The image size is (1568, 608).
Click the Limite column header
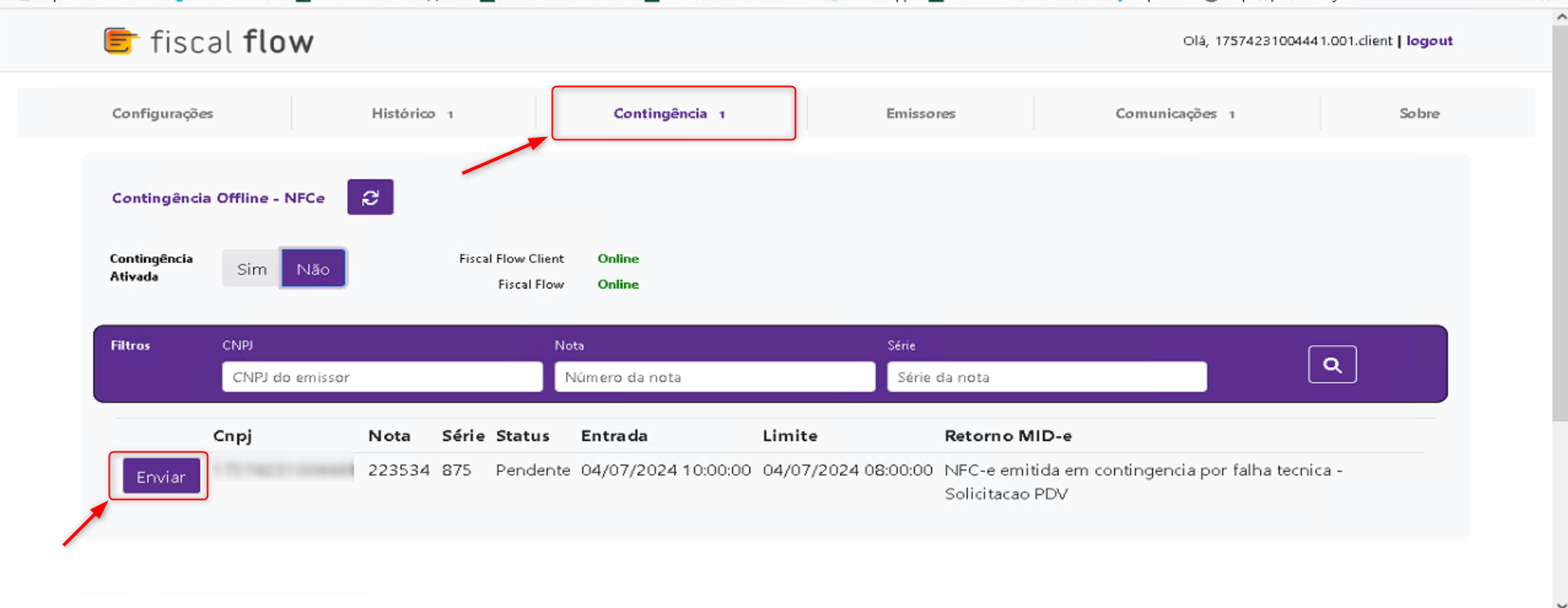pos(790,436)
